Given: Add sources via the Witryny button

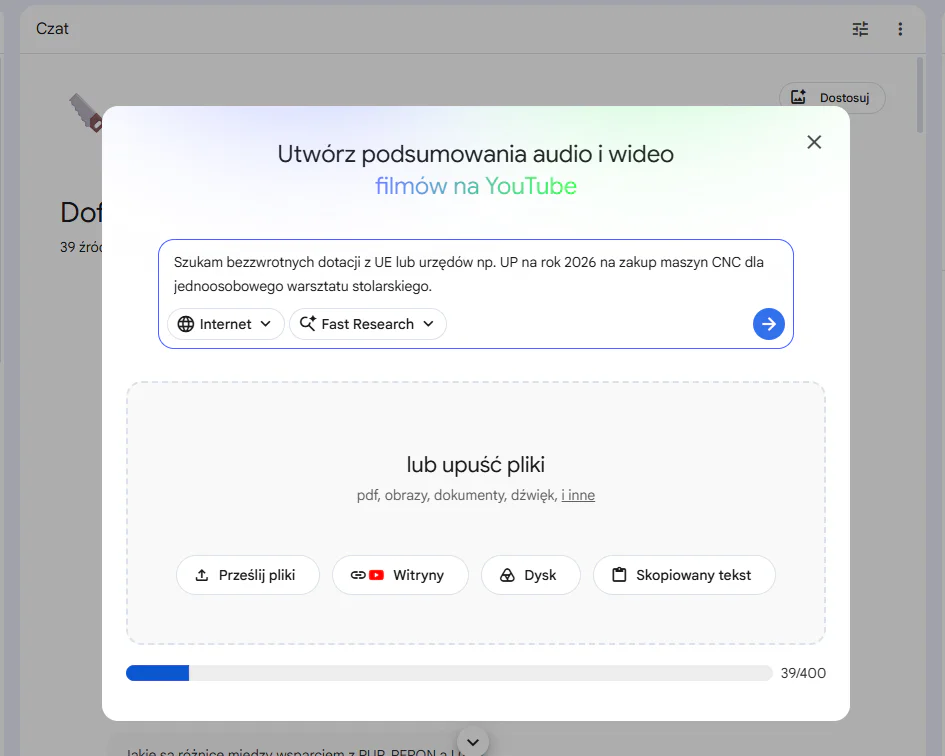Looking at the screenshot, I should coord(400,575).
